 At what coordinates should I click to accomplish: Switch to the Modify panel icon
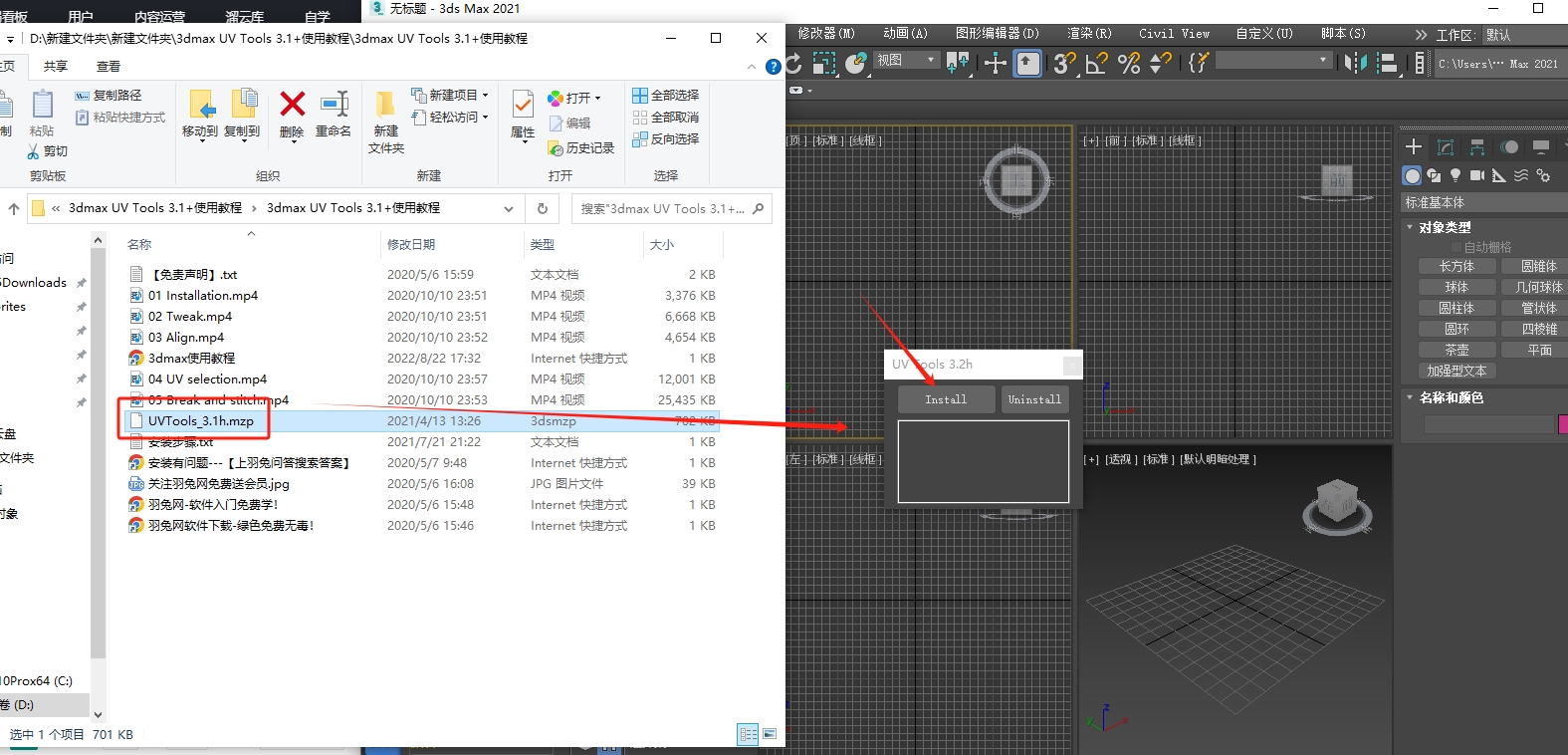coord(1446,147)
